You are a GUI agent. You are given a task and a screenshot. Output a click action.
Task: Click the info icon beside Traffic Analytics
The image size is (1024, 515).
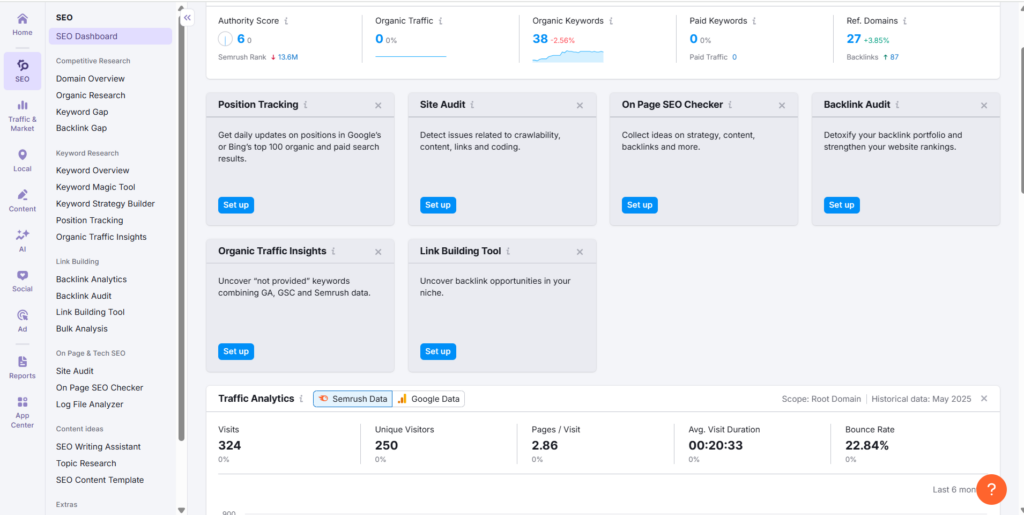click(302, 398)
